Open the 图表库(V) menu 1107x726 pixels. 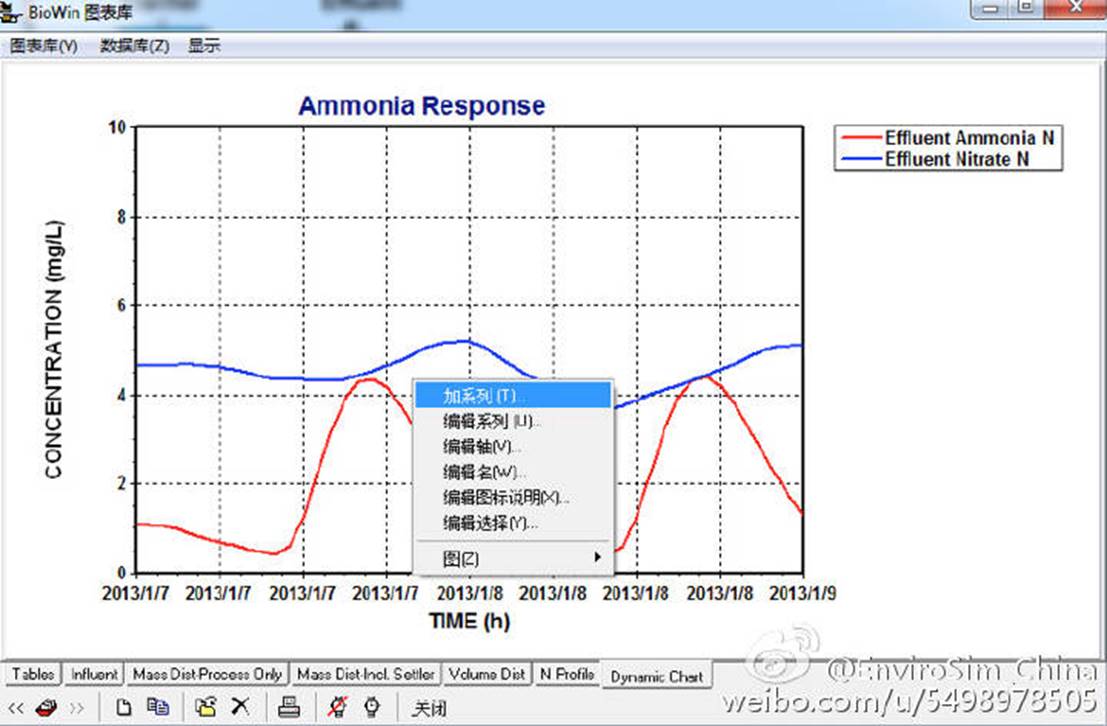(x=44, y=46)
